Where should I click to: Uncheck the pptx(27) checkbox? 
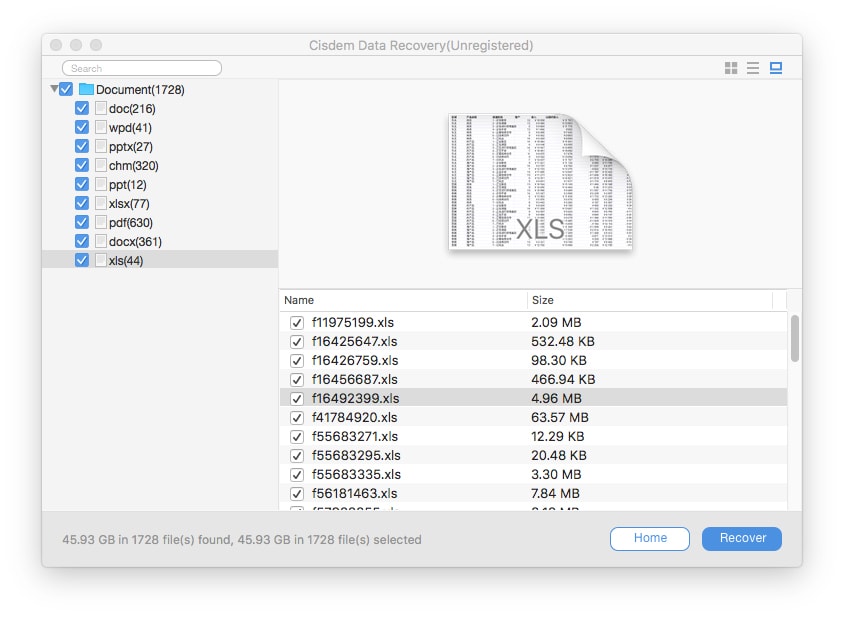tap(82, 146)
